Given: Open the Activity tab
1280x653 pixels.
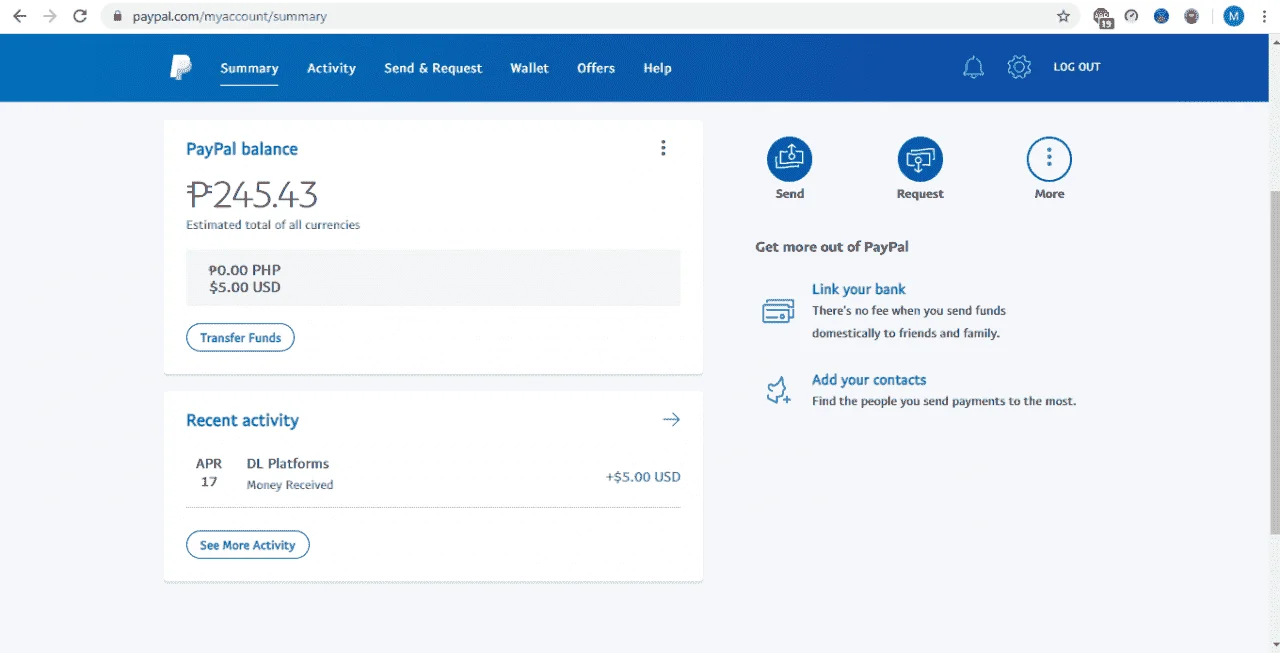Looking at the screenshot, I should coord(331,68).
